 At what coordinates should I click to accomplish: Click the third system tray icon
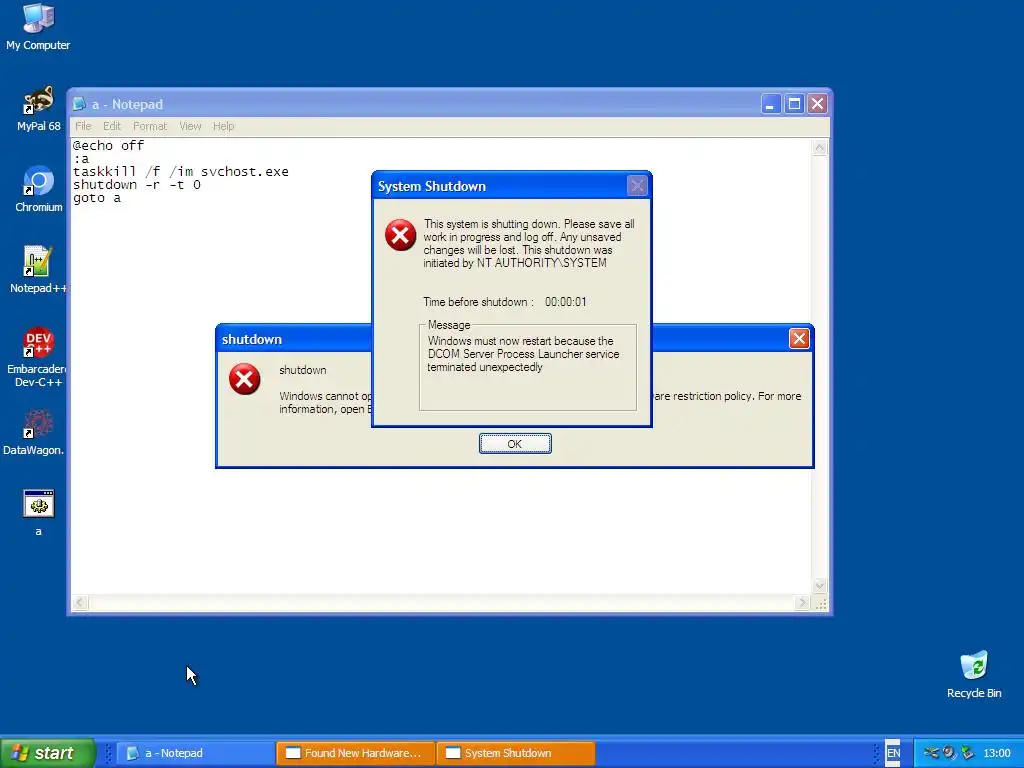click(x=967, y=753)
